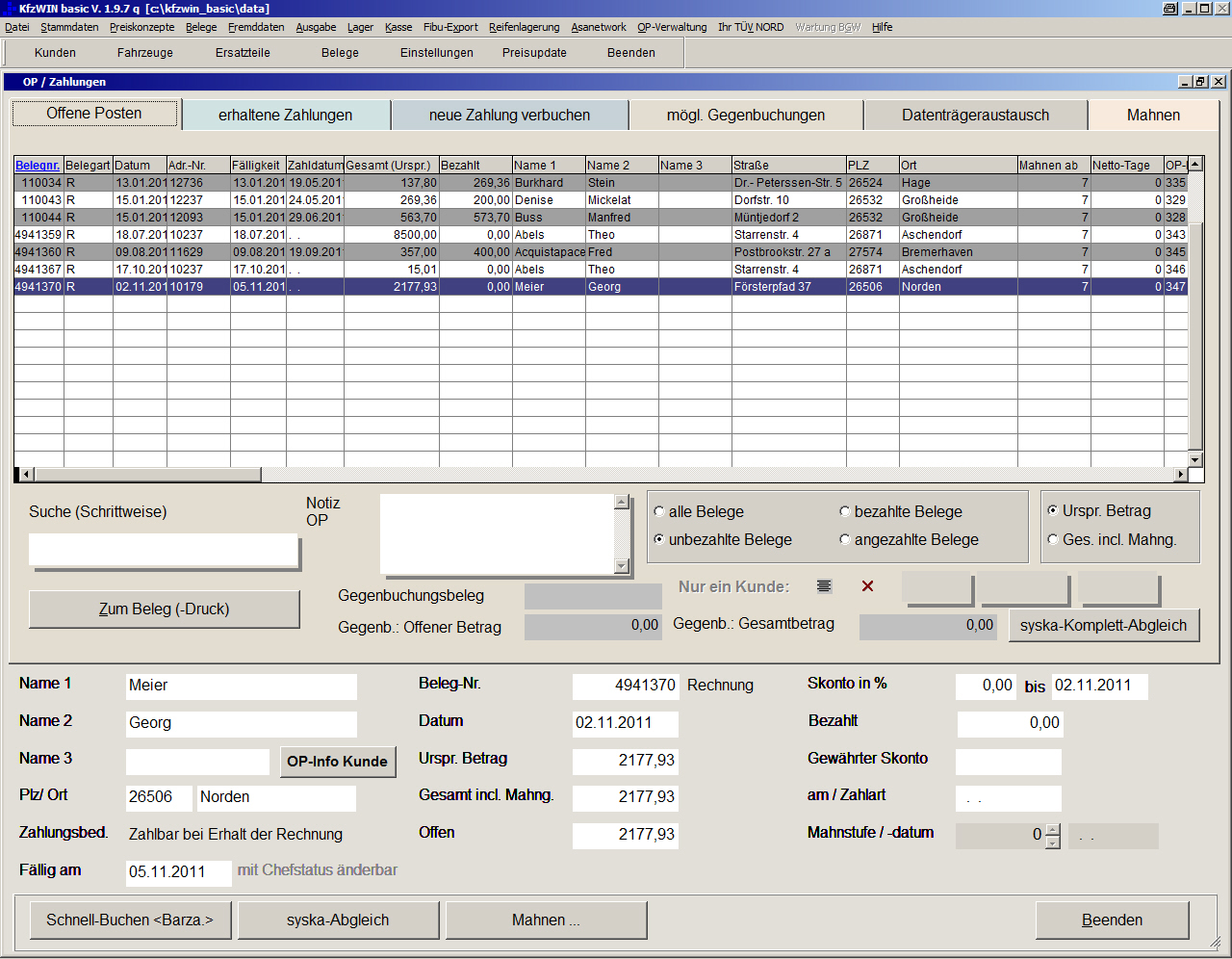Viewport: 1232px width, 959px height.
Task: Click horizontal scrollbar right arrow of table
Action: point(1181,474)
